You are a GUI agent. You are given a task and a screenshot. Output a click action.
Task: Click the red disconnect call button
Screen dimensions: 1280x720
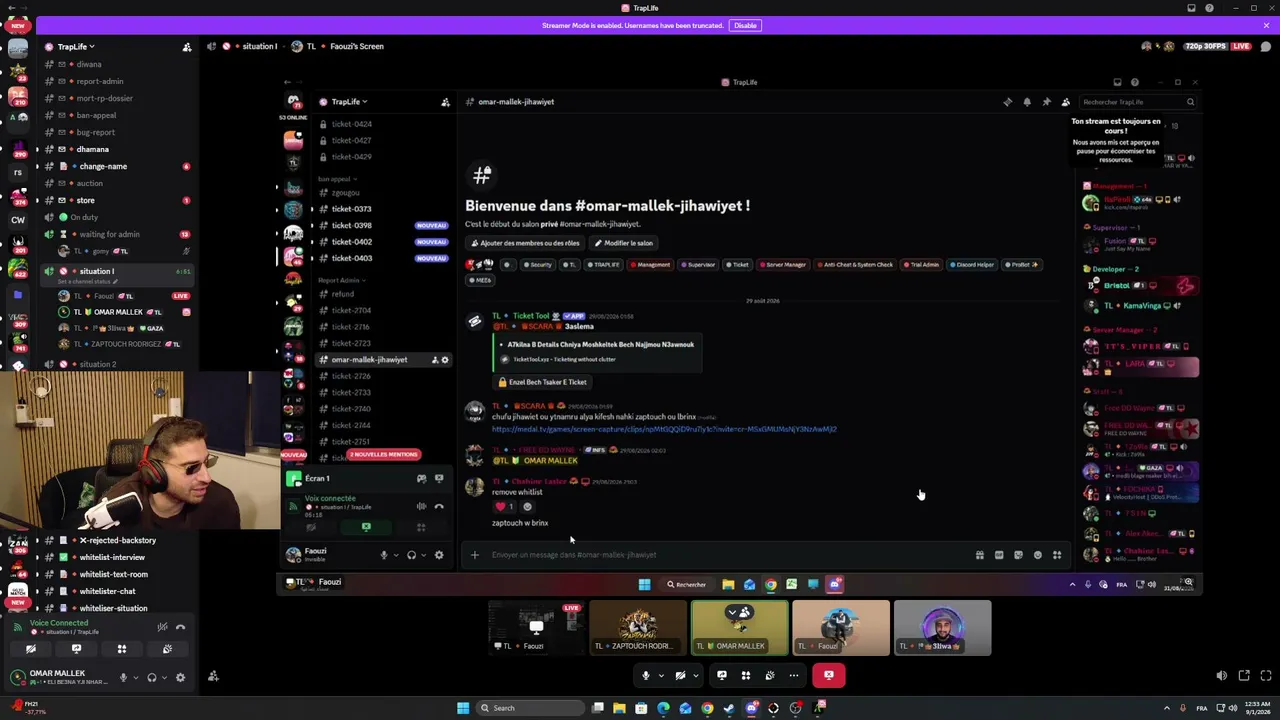[x=828, y=676]
